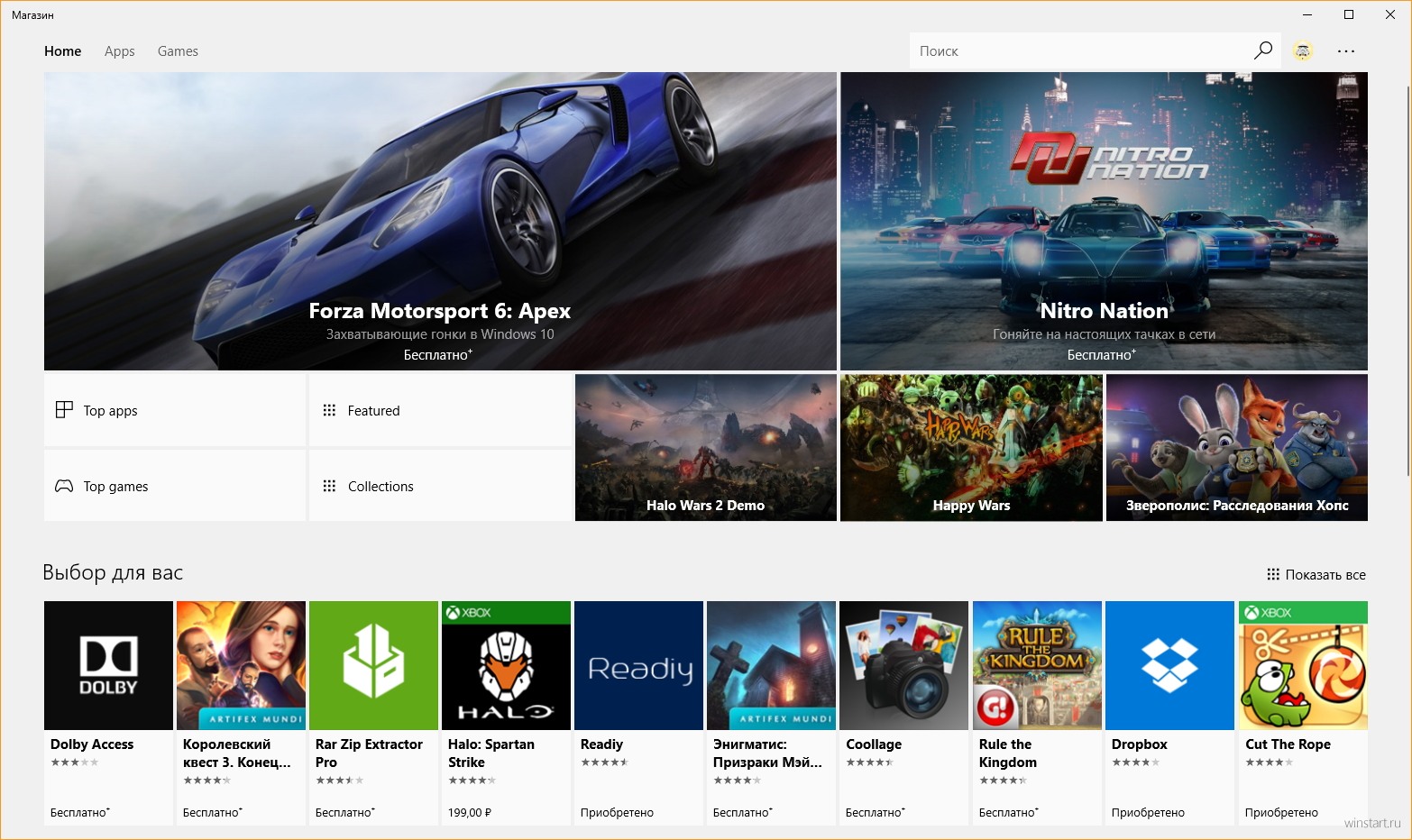Open the Readiy app icon

click(638, 665)
